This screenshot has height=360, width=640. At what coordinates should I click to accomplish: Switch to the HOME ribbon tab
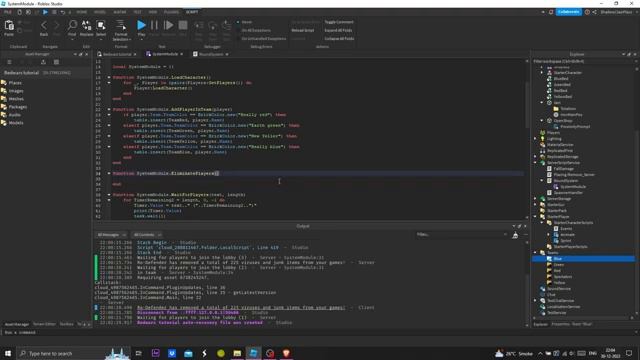[82, 12]
